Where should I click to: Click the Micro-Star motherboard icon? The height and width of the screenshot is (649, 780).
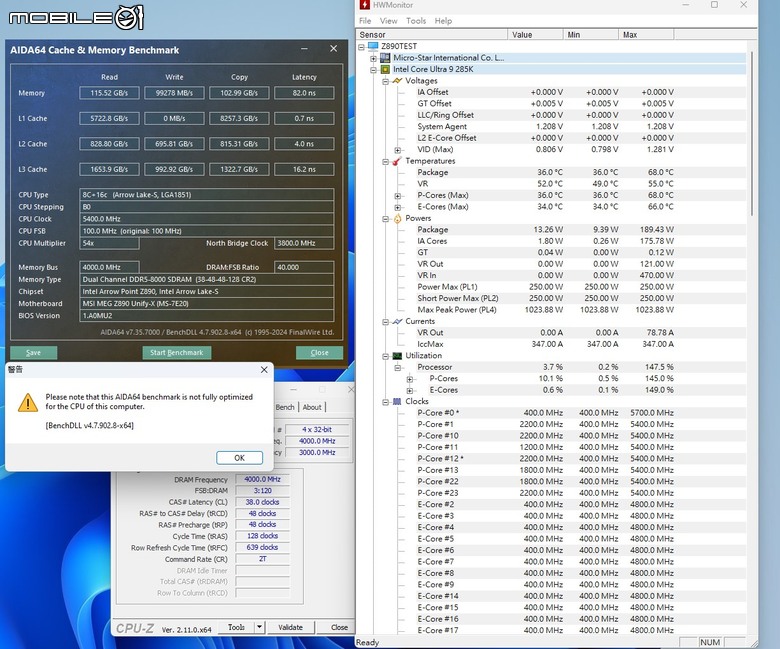[x=385, y=58]
